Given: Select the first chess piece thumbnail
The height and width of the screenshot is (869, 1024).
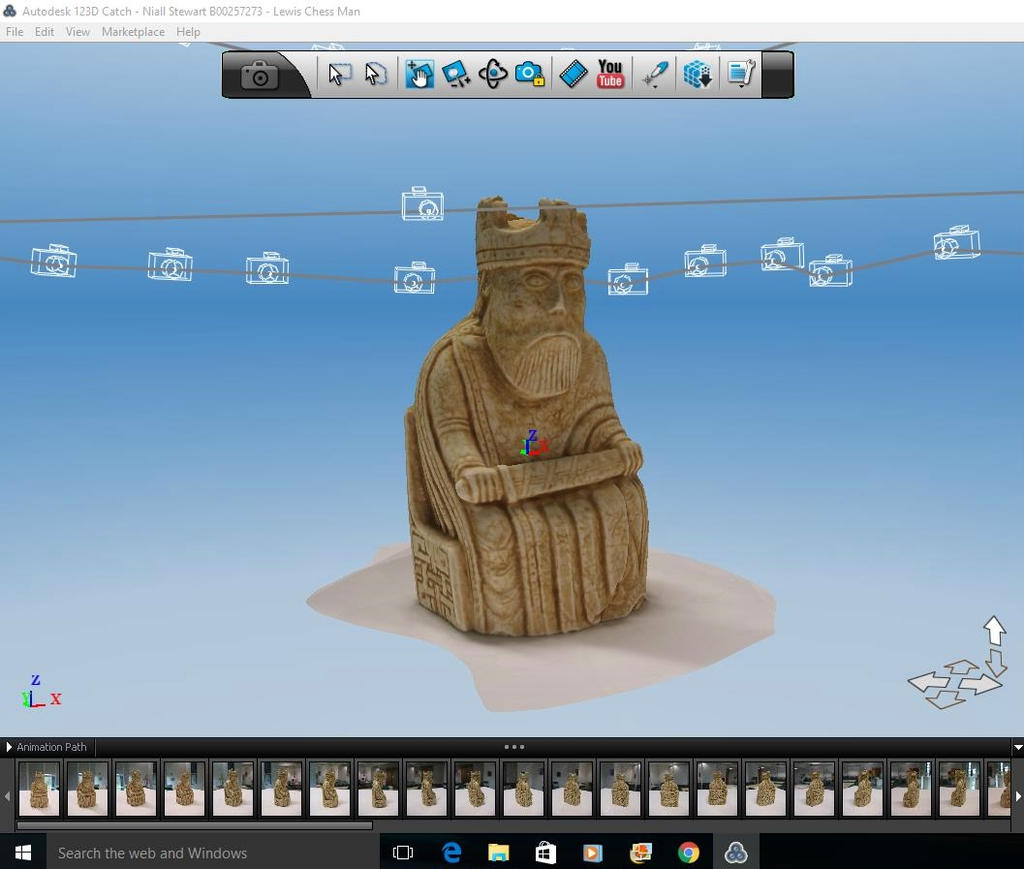Looking at the screenshot, I should point(39,789).
